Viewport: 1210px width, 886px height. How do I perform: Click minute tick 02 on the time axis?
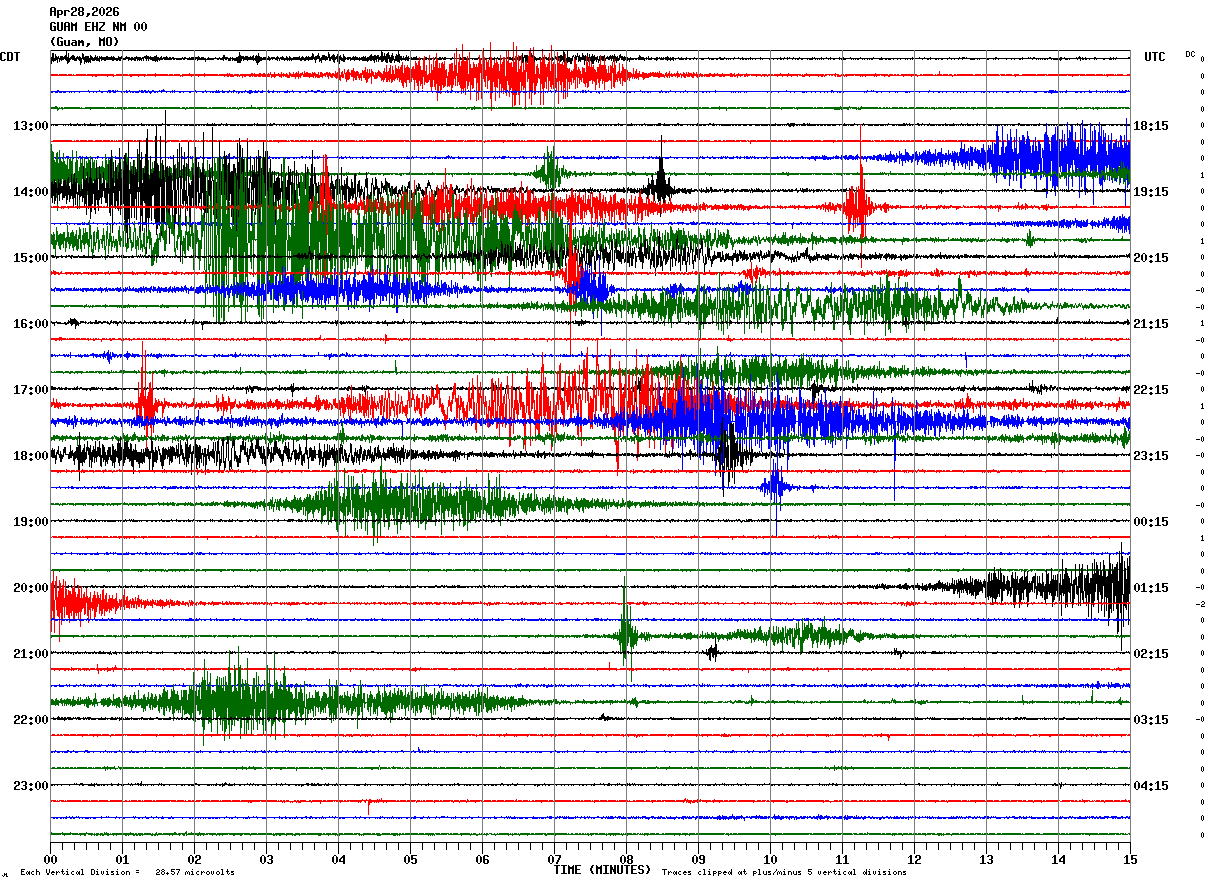point(194,859)
